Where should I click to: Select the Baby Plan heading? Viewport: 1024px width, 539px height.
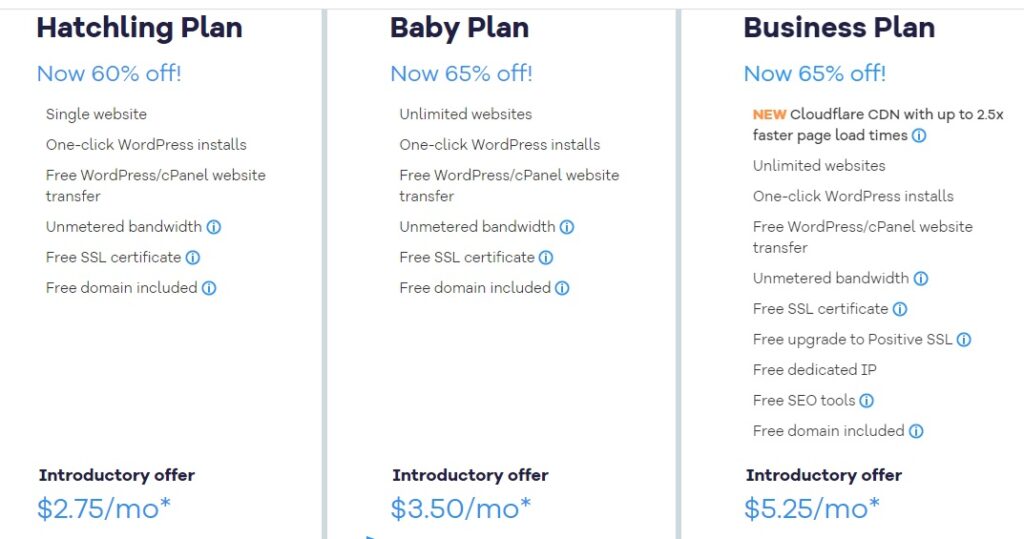click(460, 29)
